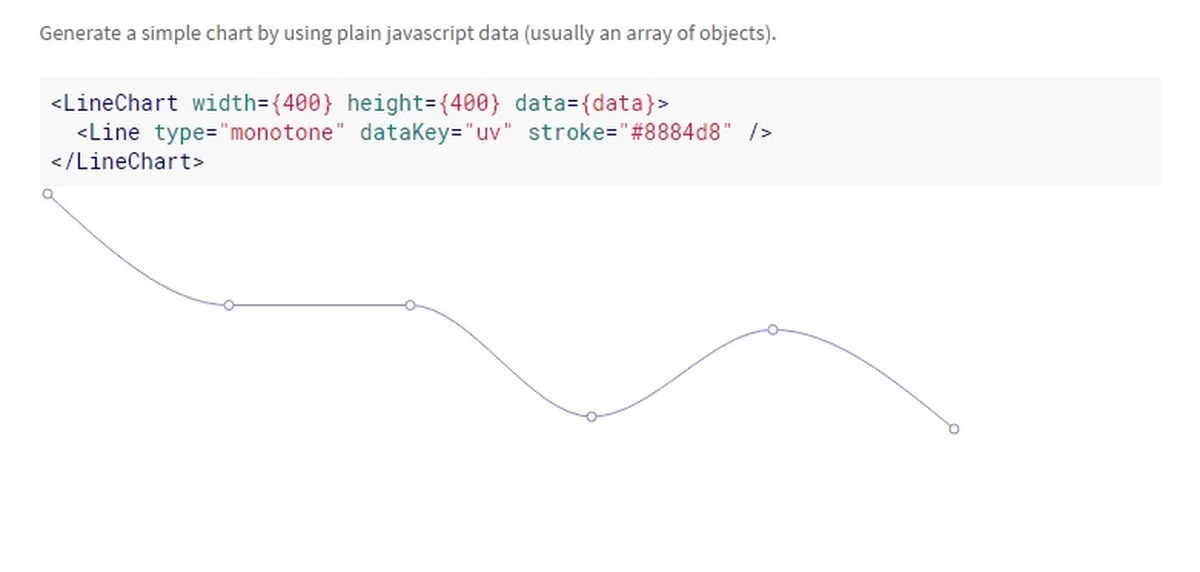Image resolution: width=1200 pixels, height=572 pixels.
Task: Click the lowest middle data point
Action: coord(591,416)
